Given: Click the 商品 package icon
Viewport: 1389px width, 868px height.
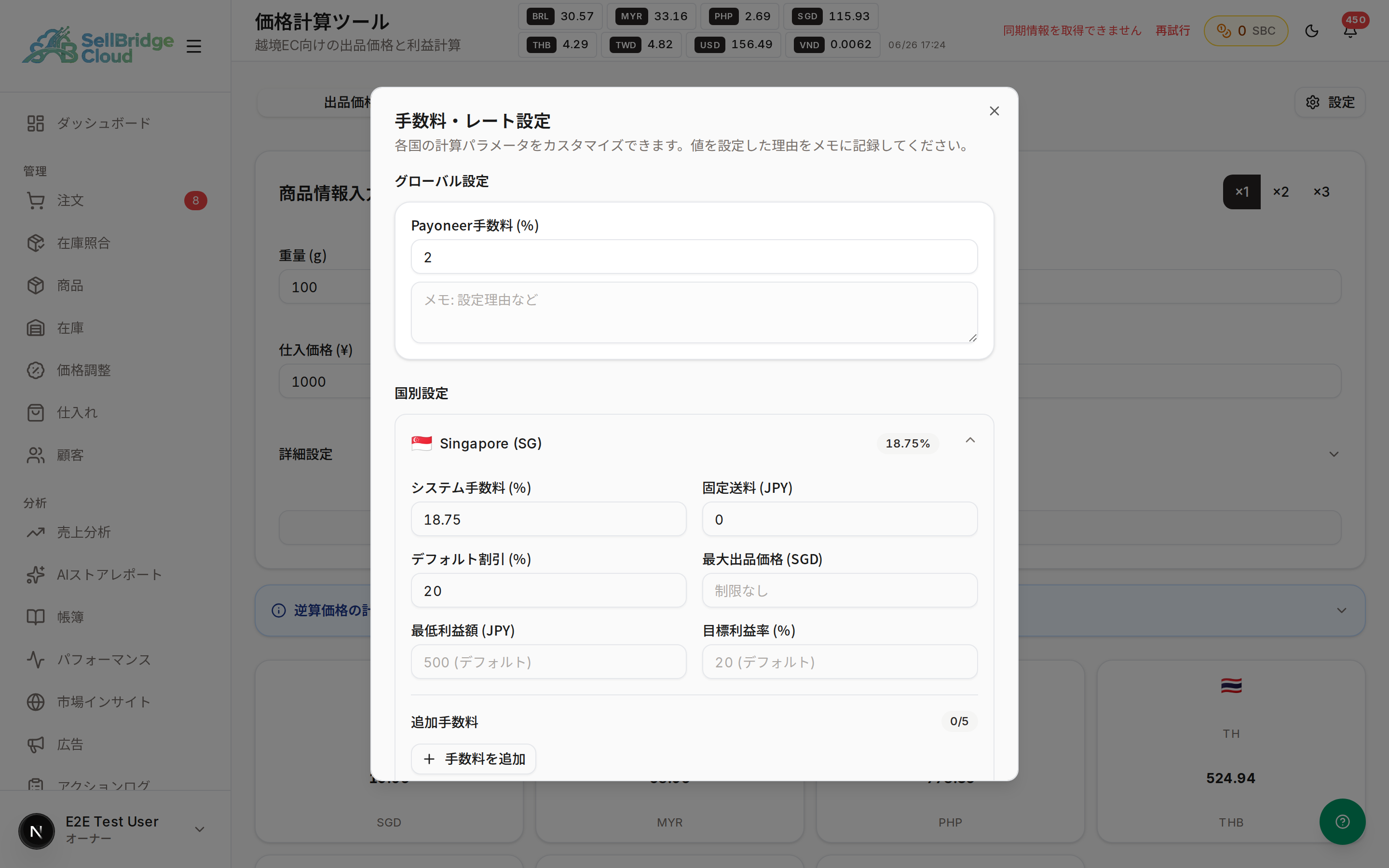Looking at the screenshot, I should 36,285.
